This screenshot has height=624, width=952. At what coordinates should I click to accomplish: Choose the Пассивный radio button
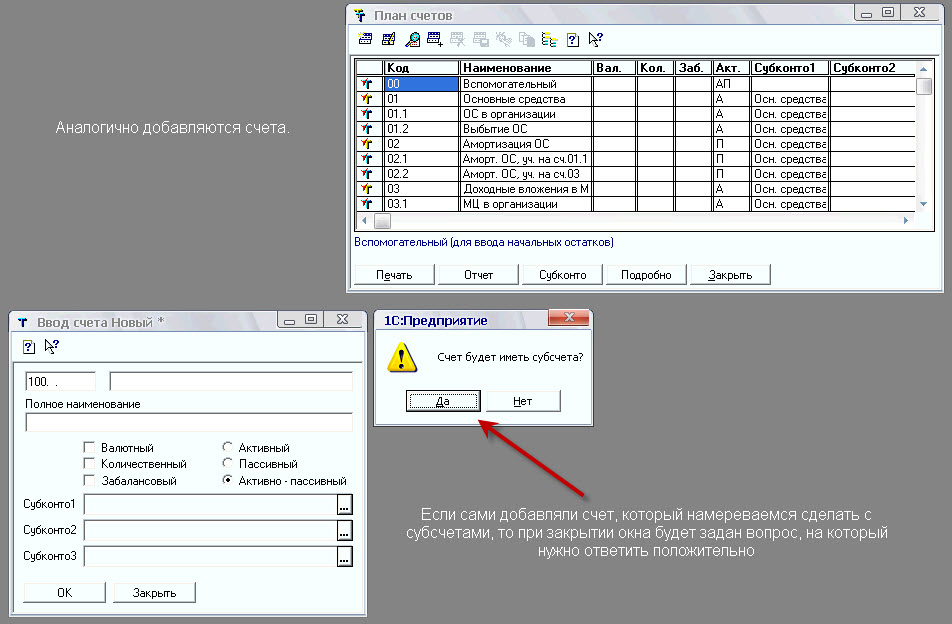(x=228, y=464)
